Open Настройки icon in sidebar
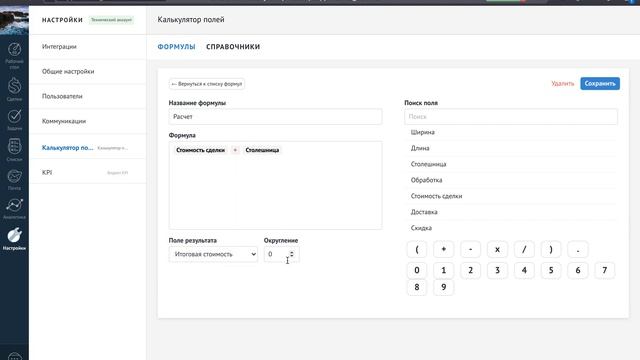 [x=14, y=239]
